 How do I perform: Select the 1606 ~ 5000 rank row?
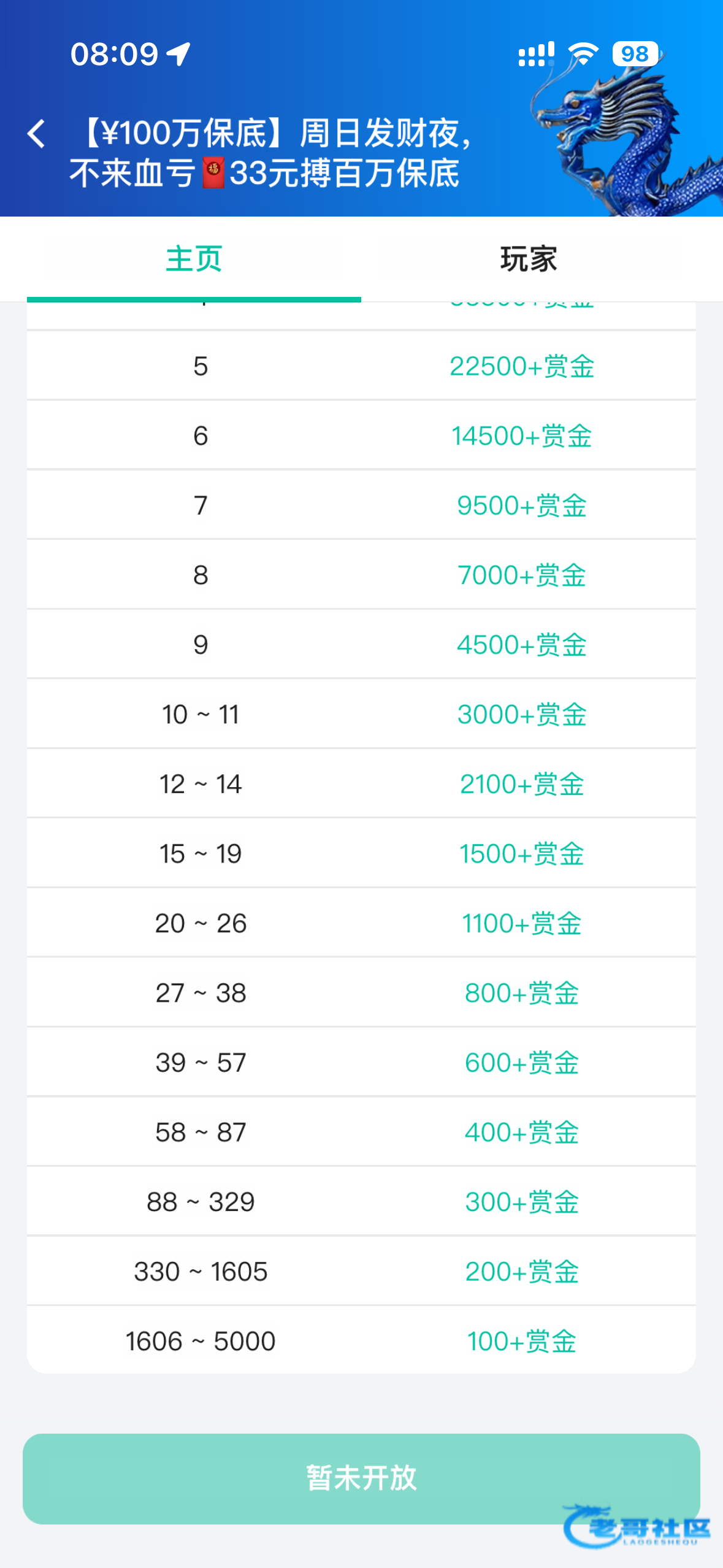point(201,1342)
